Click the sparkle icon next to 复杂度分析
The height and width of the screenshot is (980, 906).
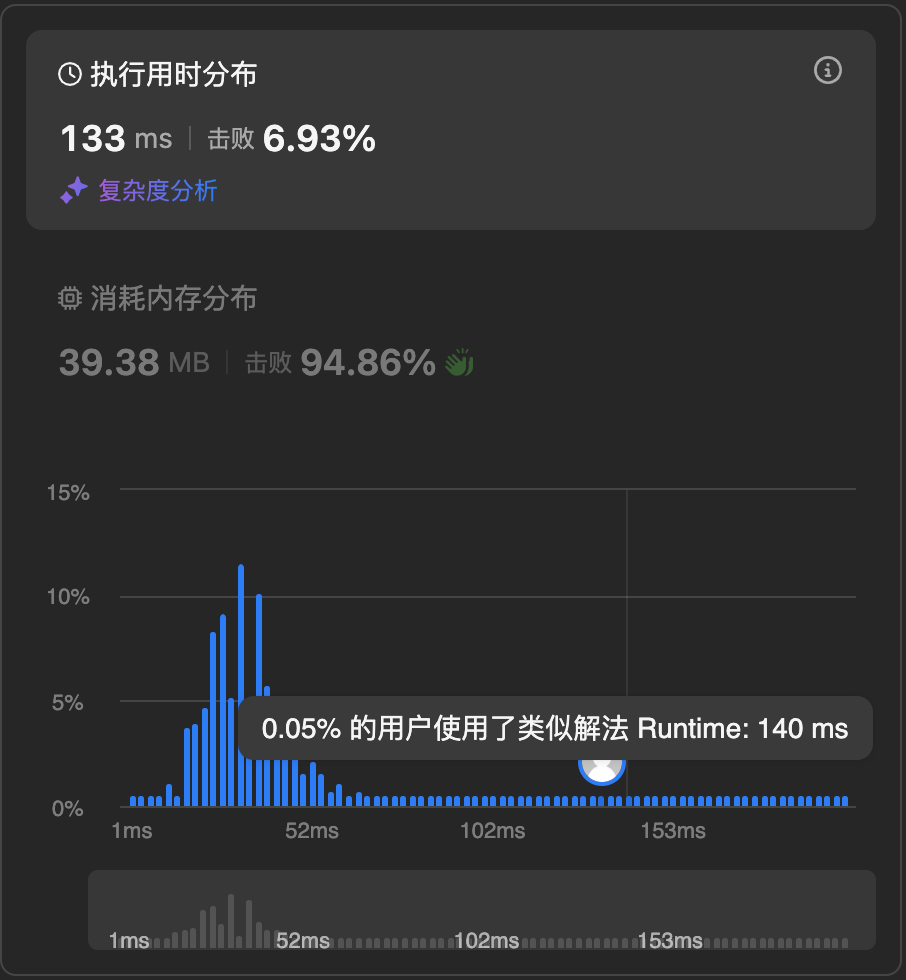pos(74,191)
